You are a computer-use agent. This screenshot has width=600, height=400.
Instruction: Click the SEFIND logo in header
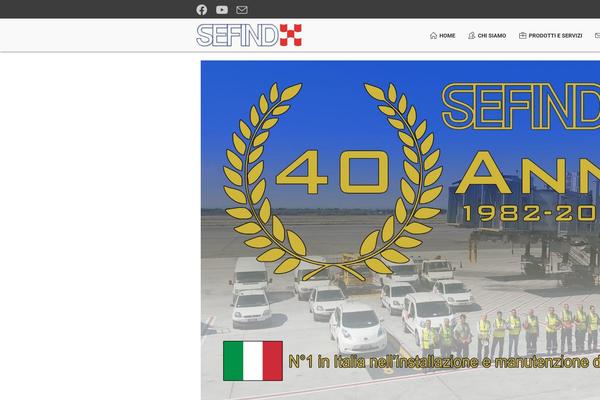249,35
